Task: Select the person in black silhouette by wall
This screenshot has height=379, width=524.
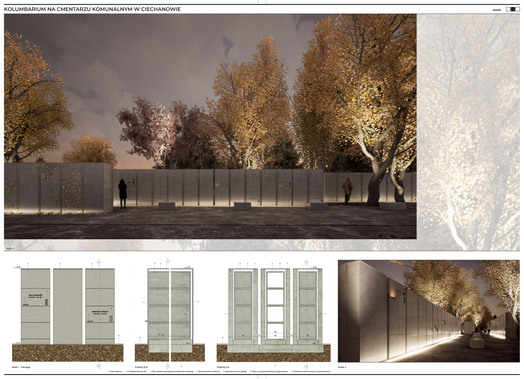Action: pyautogui.click(x=123, y=194)
